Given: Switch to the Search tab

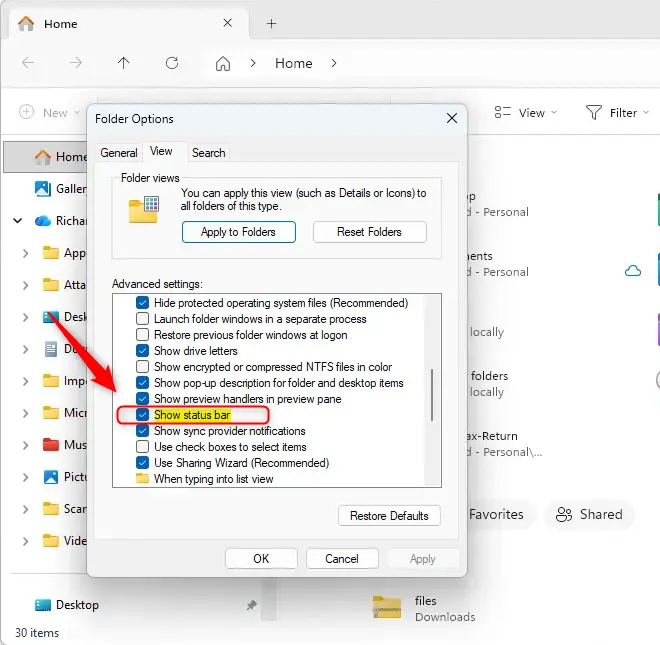Looking at the screenshot, I should point(208,152).
